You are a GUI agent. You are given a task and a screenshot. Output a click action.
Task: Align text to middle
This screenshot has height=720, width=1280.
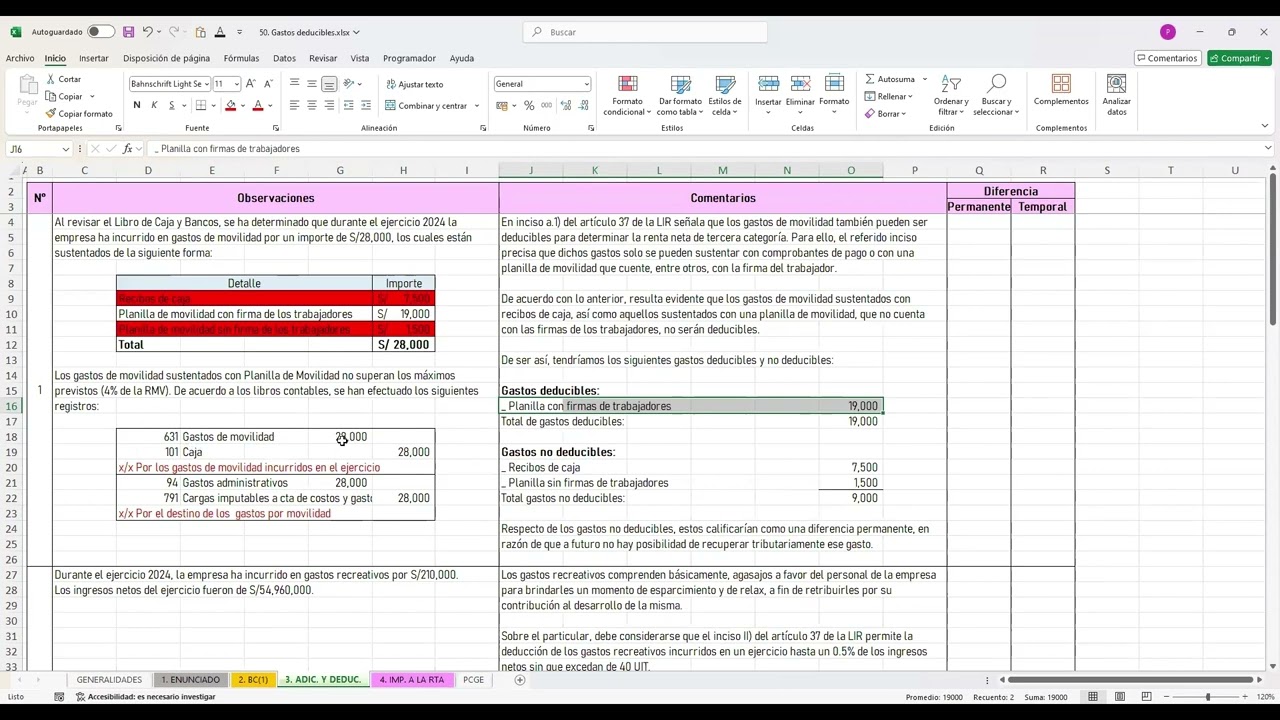[x=312, y=84]
